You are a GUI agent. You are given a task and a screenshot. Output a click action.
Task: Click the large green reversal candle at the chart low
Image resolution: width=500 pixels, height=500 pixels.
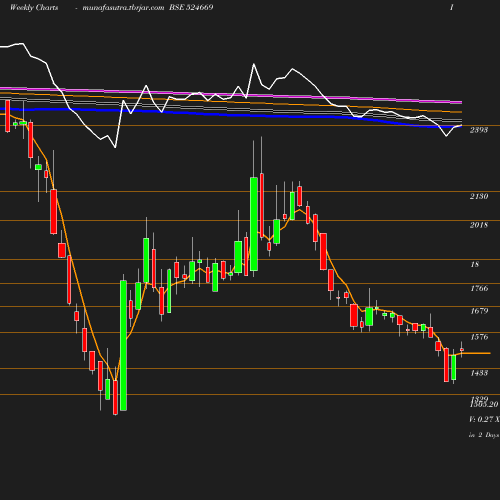coord(123,345)
